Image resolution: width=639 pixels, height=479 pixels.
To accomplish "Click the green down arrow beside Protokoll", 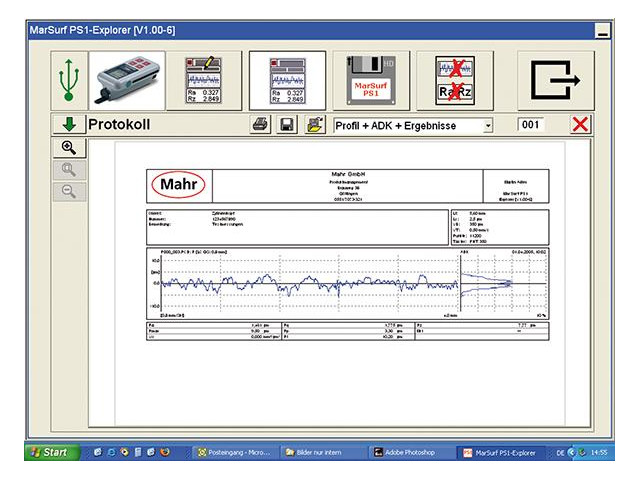I will point(69,124).
